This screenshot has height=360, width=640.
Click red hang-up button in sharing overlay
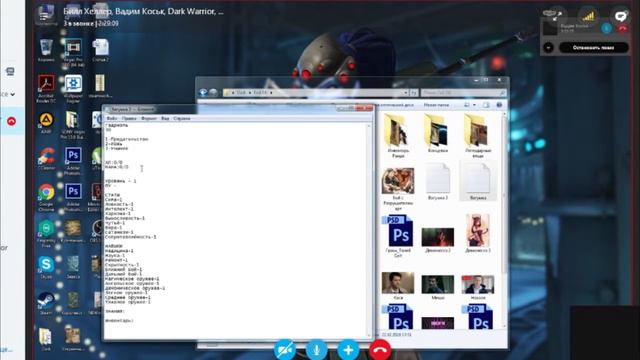[x=622, y=28]
